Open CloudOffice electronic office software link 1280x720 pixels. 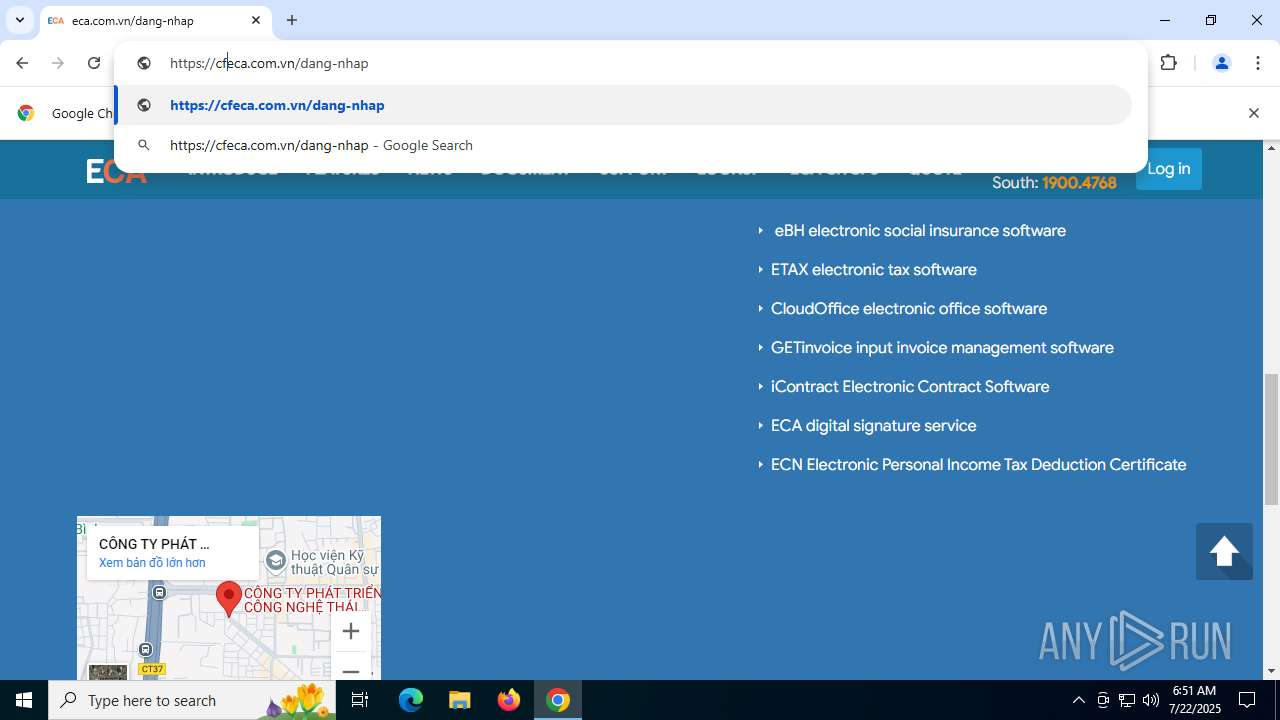[x=909, y=309]
